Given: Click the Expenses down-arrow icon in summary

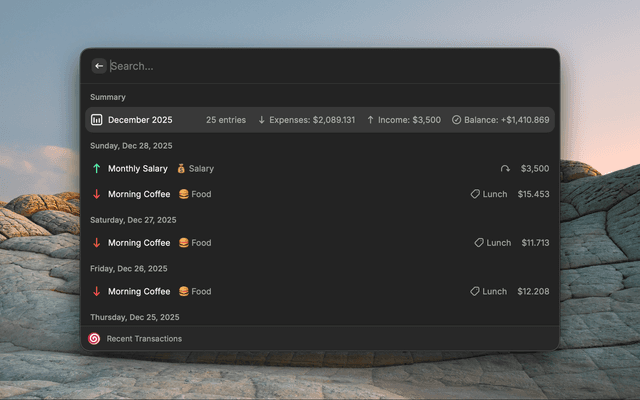Looking at the screenshot, I should [262, 120].
